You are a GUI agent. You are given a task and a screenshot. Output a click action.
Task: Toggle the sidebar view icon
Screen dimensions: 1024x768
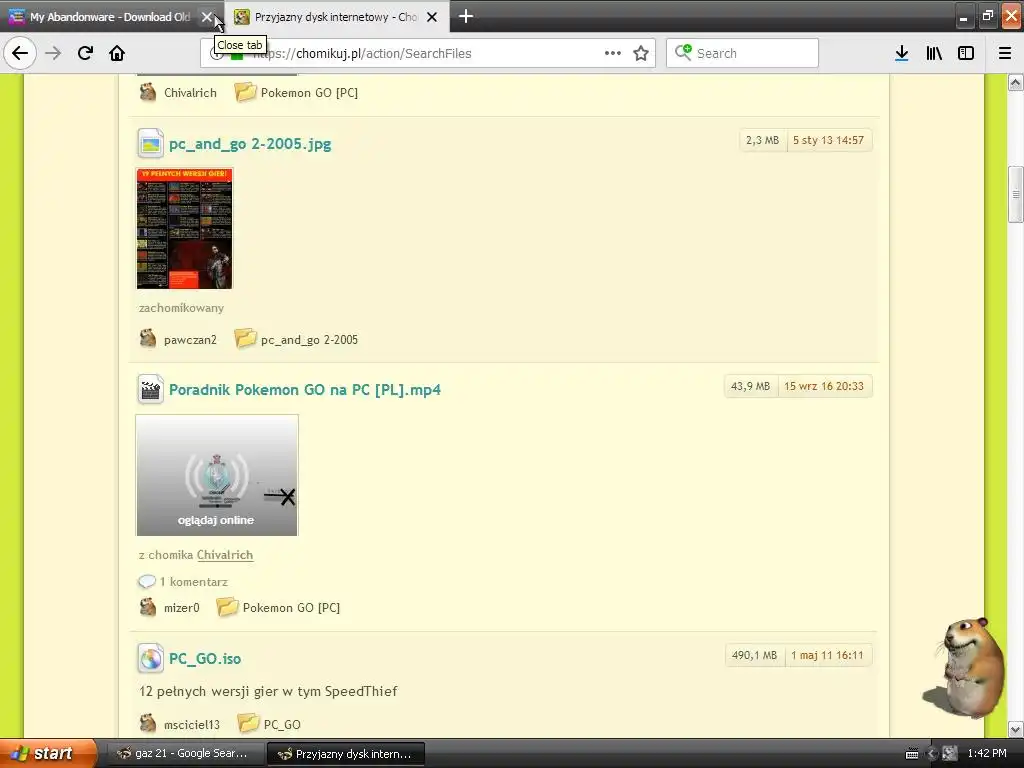click(x=966, y=53)
